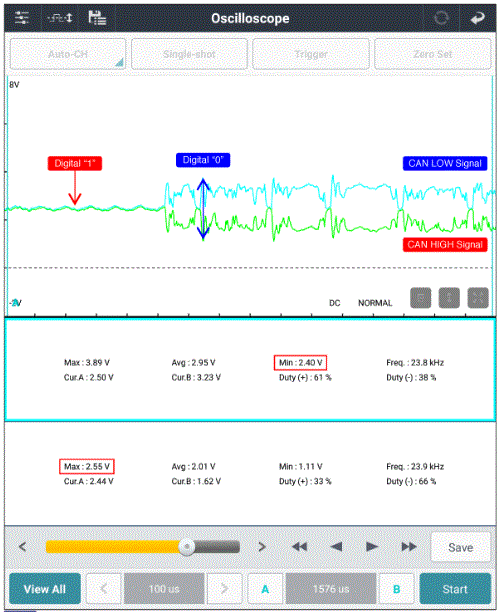499x612 pixels.
Task: Tap the Cur.A : 2.44 V reading
Action: [89, 481]
